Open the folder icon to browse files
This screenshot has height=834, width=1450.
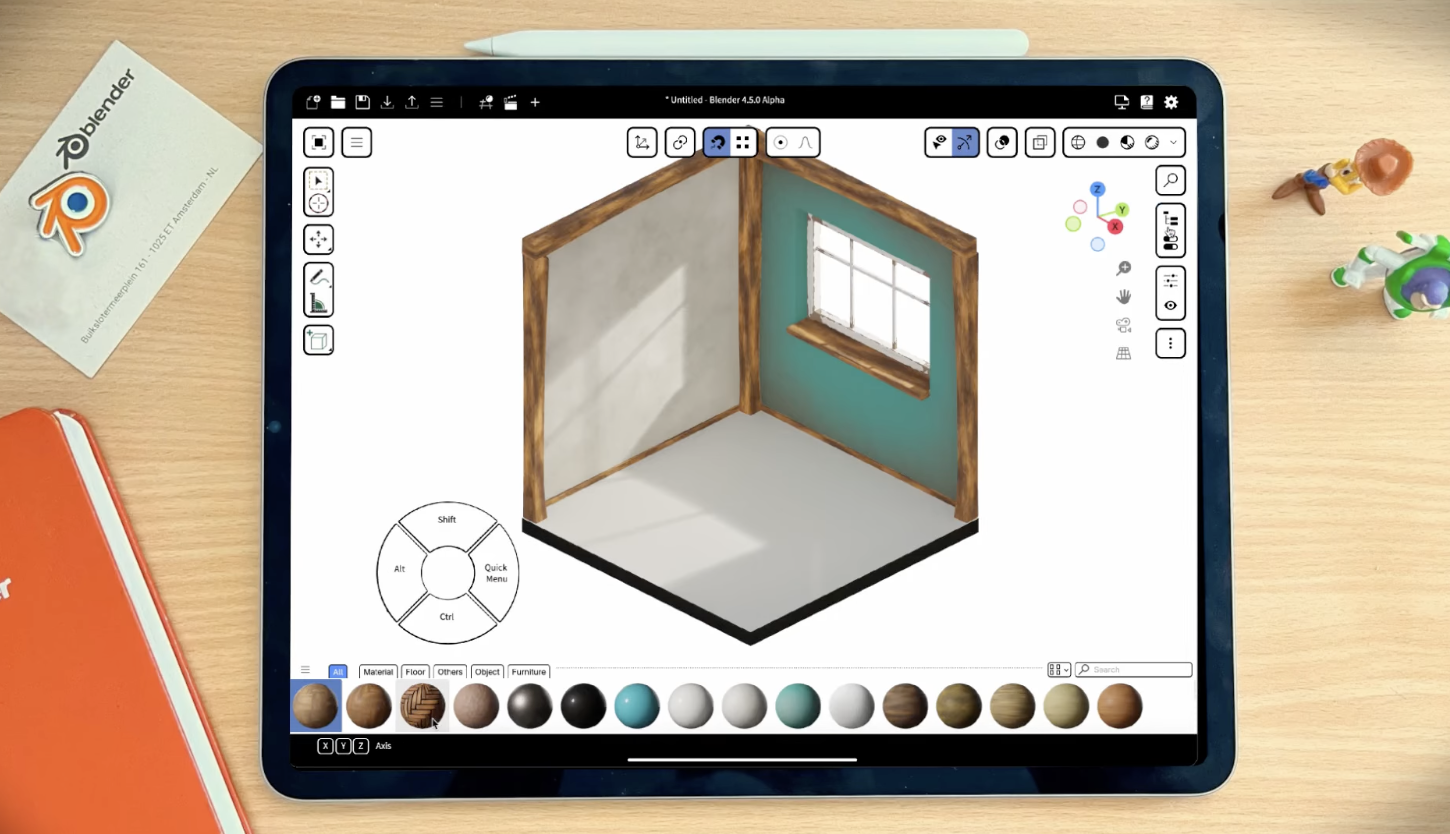point(338,102)
